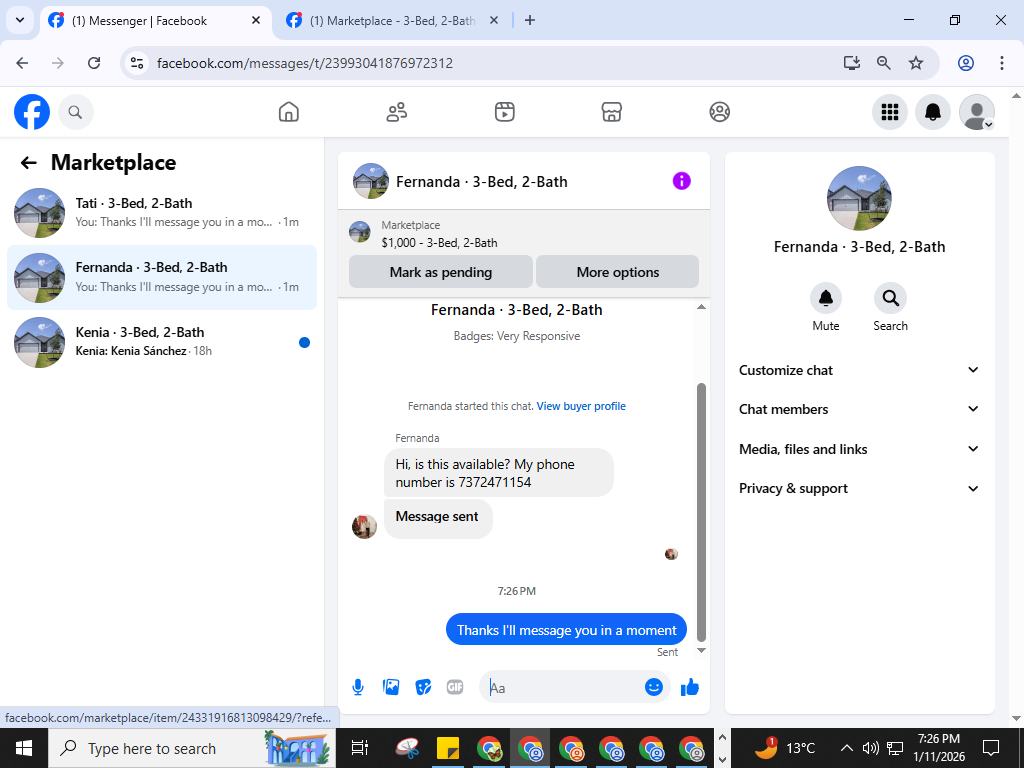The height and width of the screenshot is (768, 1024).
Task: Open the Reels video icon
Action: 504,112
